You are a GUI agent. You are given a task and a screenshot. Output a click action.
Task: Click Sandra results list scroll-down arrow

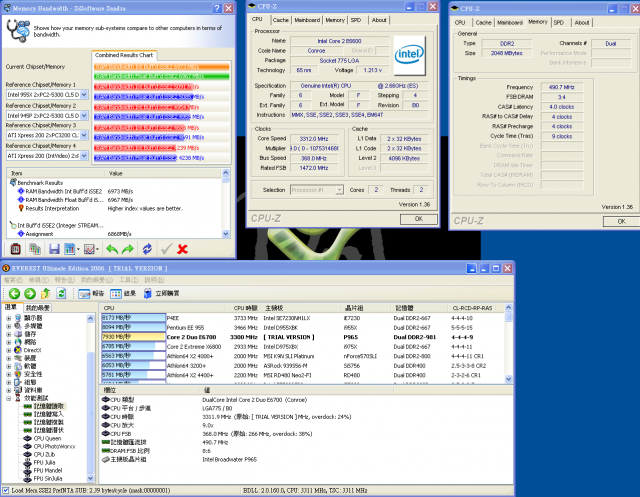click(226, 234)
